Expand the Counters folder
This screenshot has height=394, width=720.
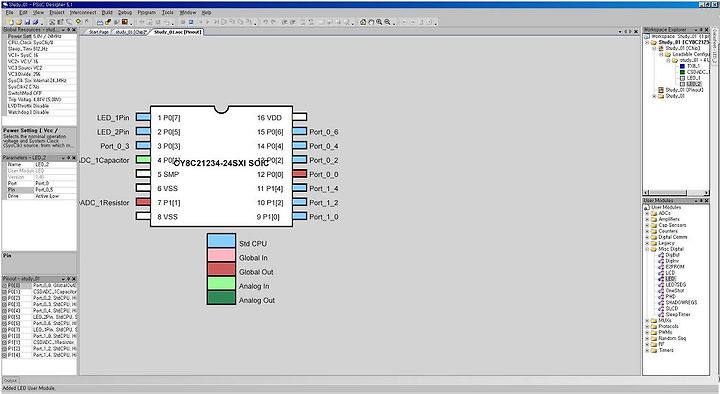647,231
